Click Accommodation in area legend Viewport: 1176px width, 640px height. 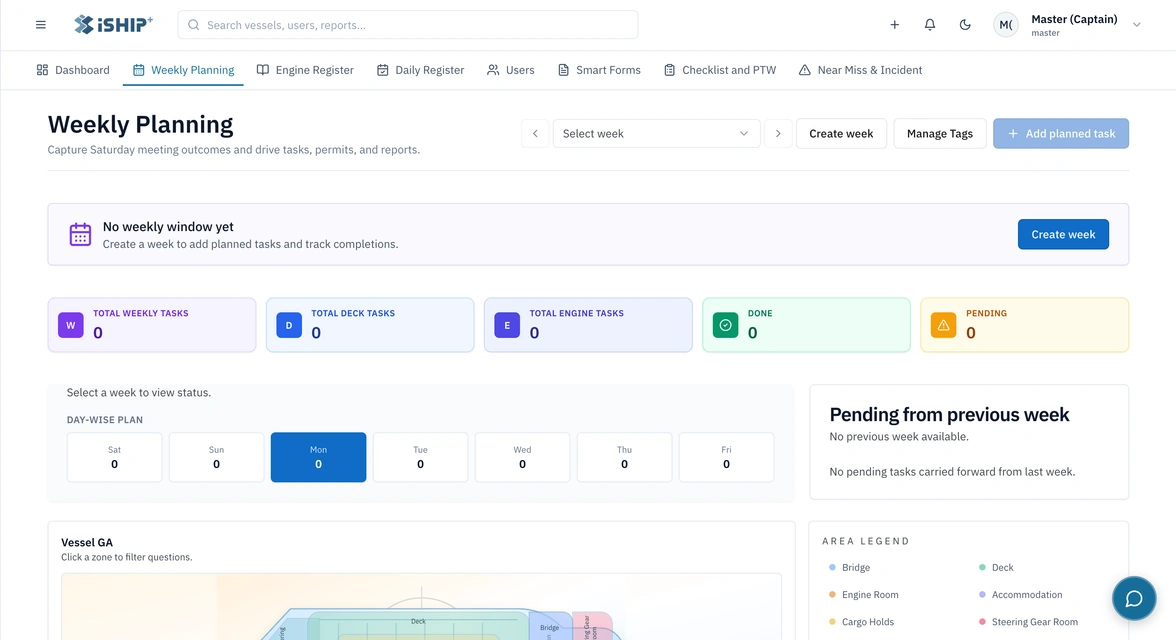(x=1020, y=594)
